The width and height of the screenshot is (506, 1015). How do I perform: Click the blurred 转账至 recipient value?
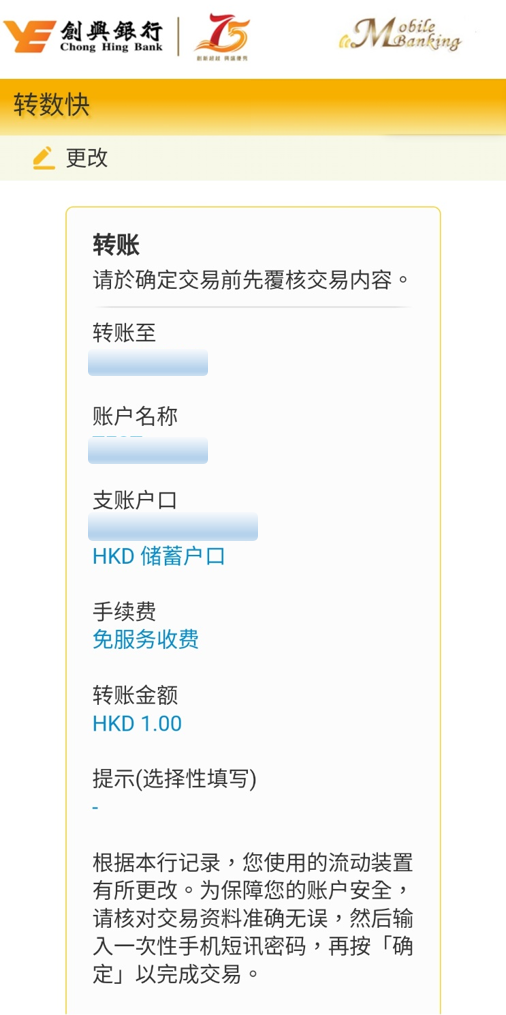pyautogui.click(x=148, y=362)
